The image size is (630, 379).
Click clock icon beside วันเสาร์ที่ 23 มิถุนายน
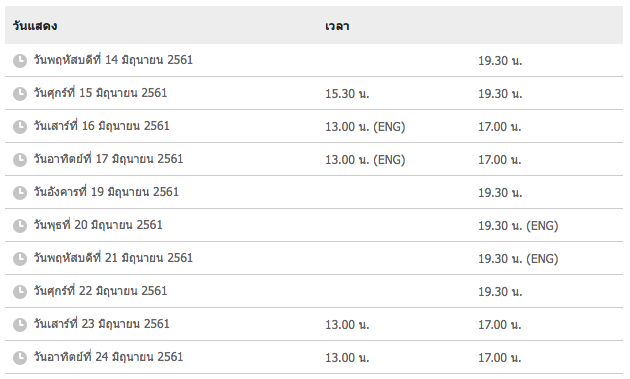(20, 324)
